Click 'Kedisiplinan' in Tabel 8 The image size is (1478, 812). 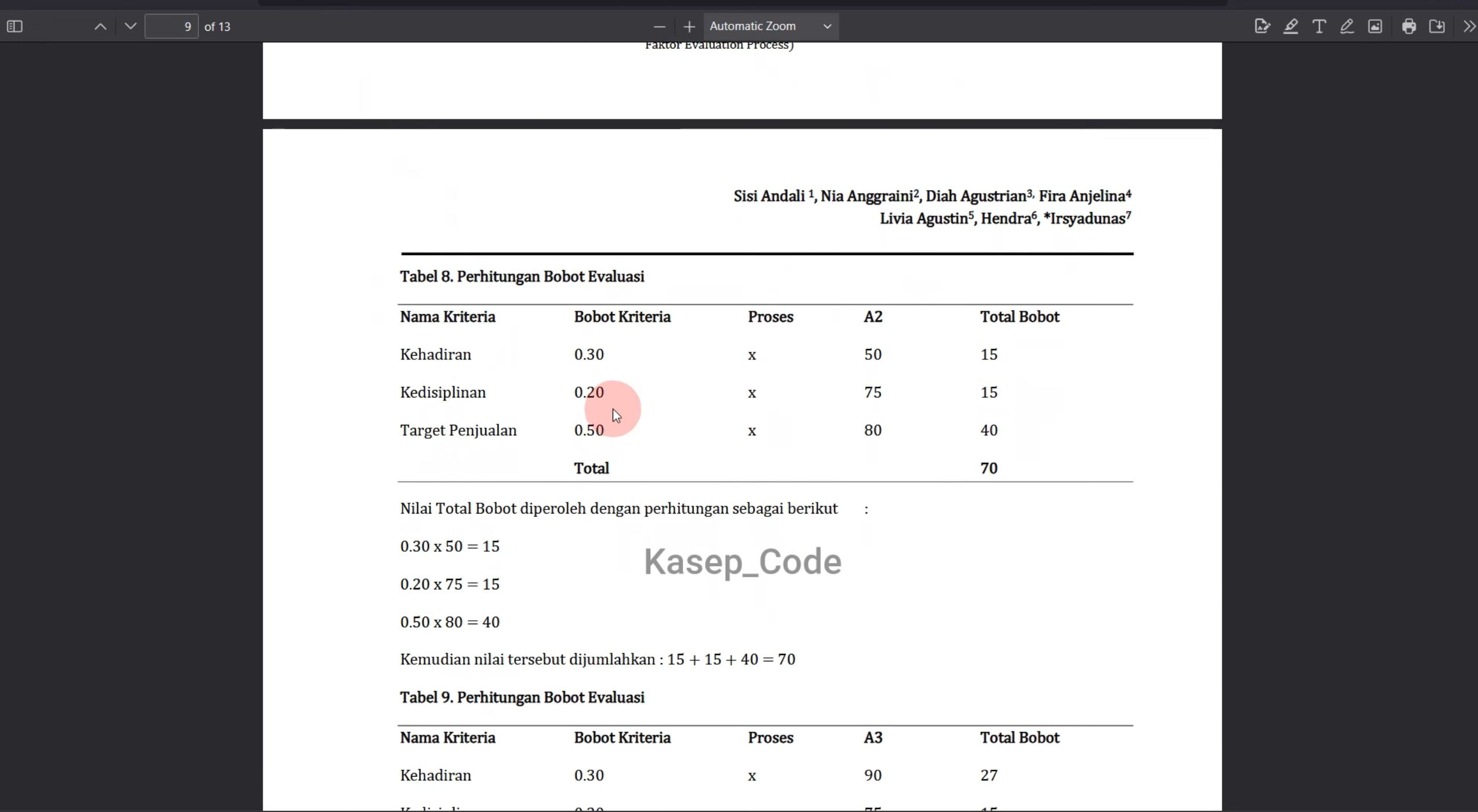[443, 392]
